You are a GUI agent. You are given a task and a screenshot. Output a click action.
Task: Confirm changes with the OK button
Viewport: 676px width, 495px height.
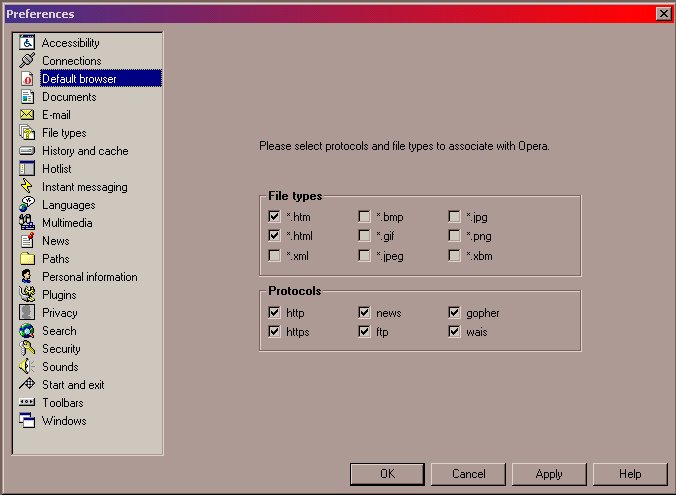[387, 474]
